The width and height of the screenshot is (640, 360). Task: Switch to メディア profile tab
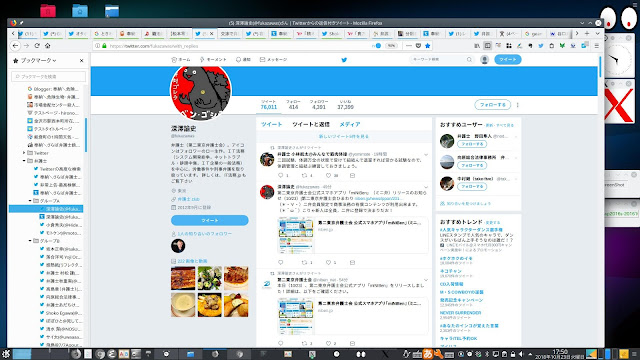pos(350,124)
